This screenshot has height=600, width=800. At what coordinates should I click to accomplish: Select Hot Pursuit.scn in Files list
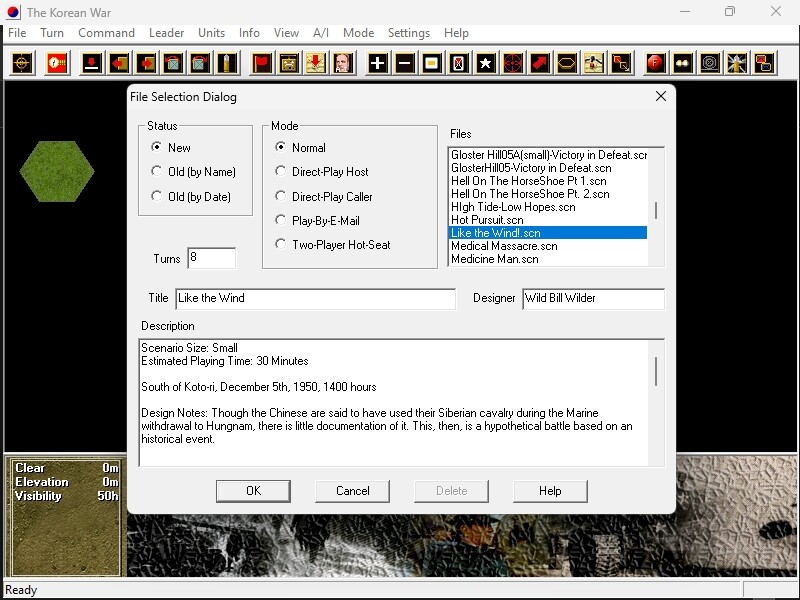click(x=487, y=220)
